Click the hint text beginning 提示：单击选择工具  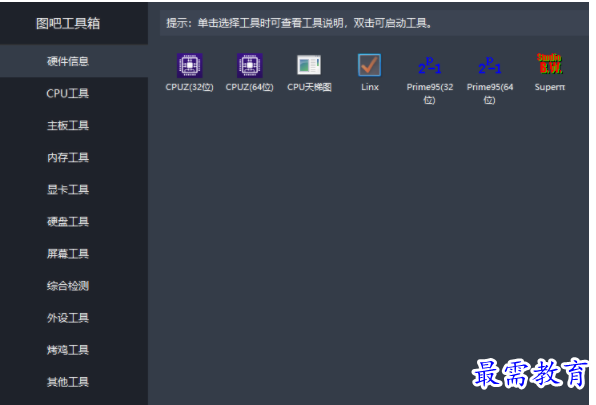click(x=299, y=23)
